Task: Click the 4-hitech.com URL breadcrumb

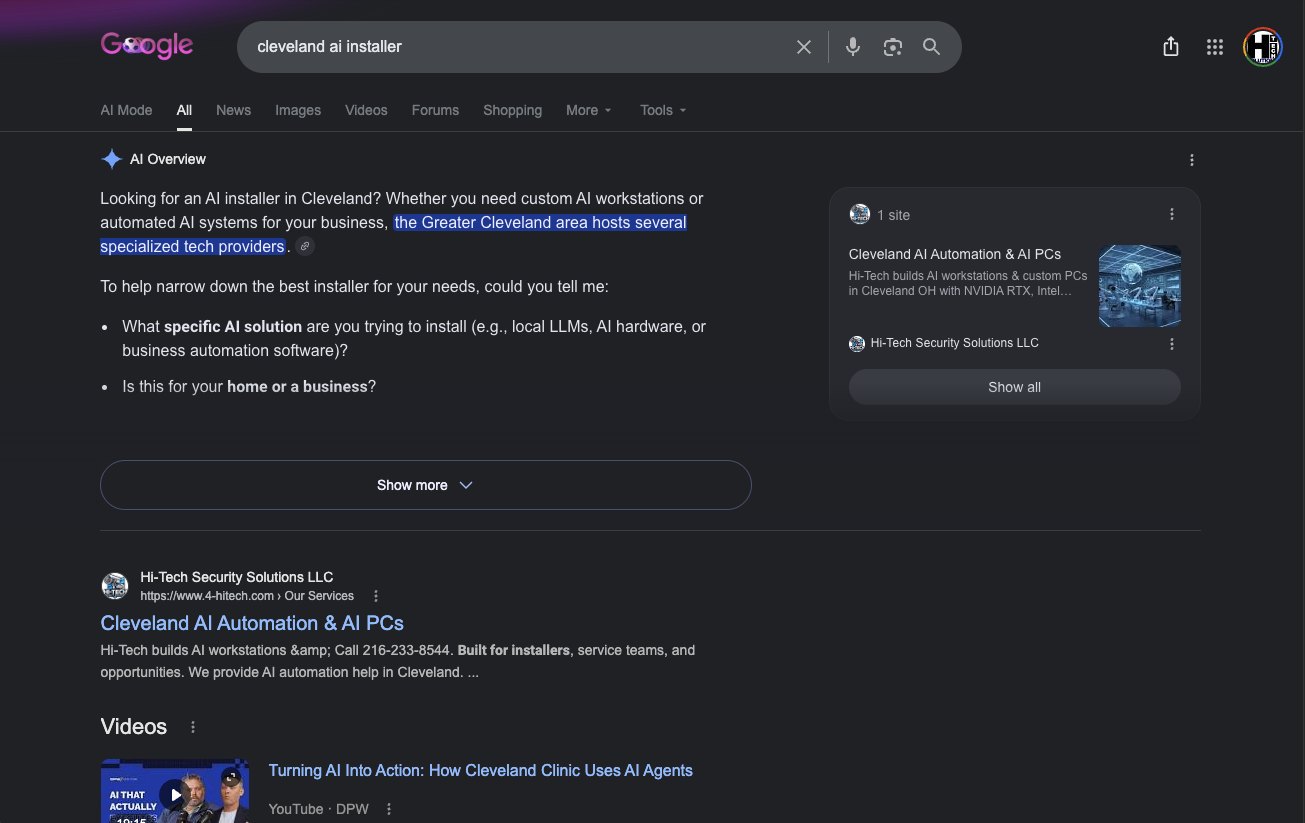Action: [247, 596]
